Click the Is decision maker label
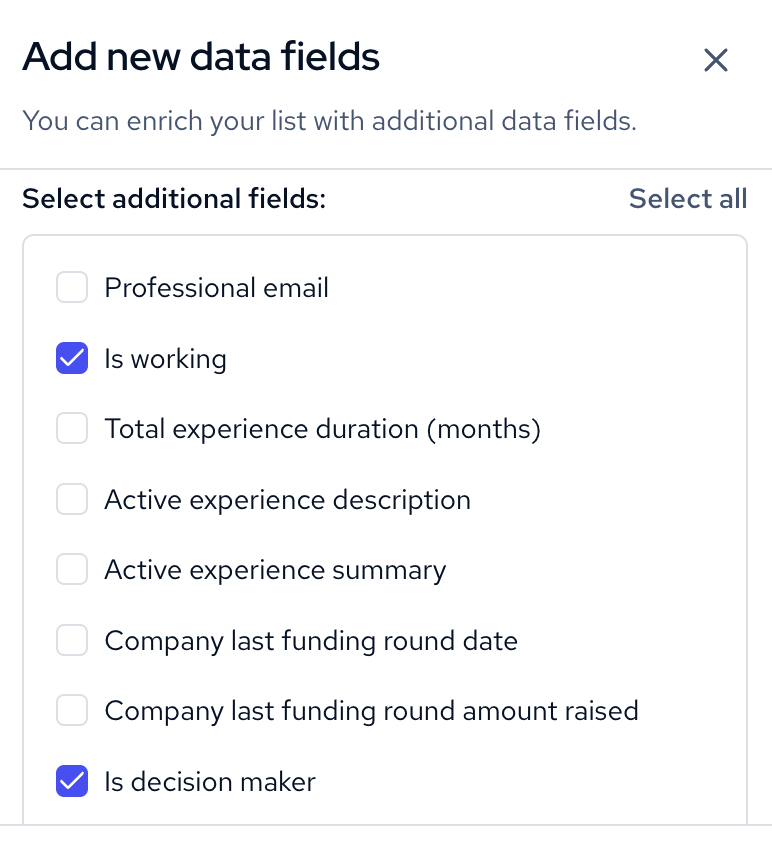The width and height of the screenshot is (772, 844). (x=210, y=782)
